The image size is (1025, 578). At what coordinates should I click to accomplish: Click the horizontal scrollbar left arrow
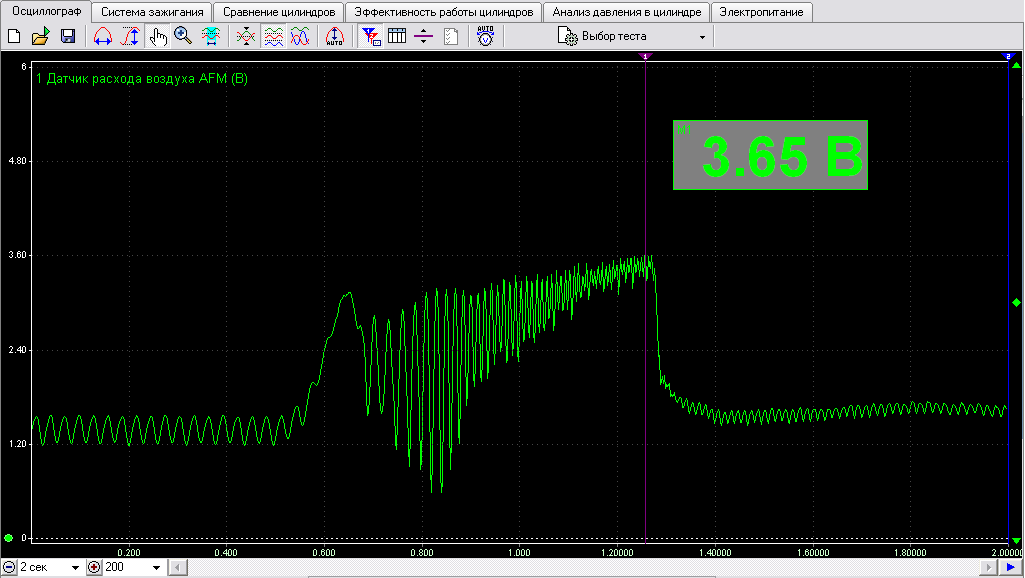click(x=178, y=568)
